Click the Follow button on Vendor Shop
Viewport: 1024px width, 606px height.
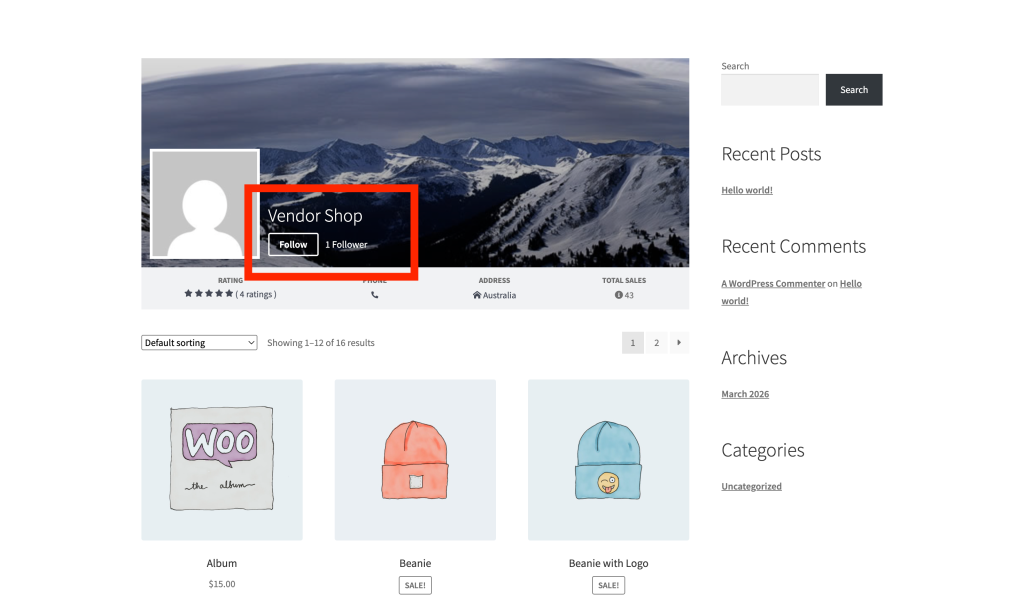293,244
